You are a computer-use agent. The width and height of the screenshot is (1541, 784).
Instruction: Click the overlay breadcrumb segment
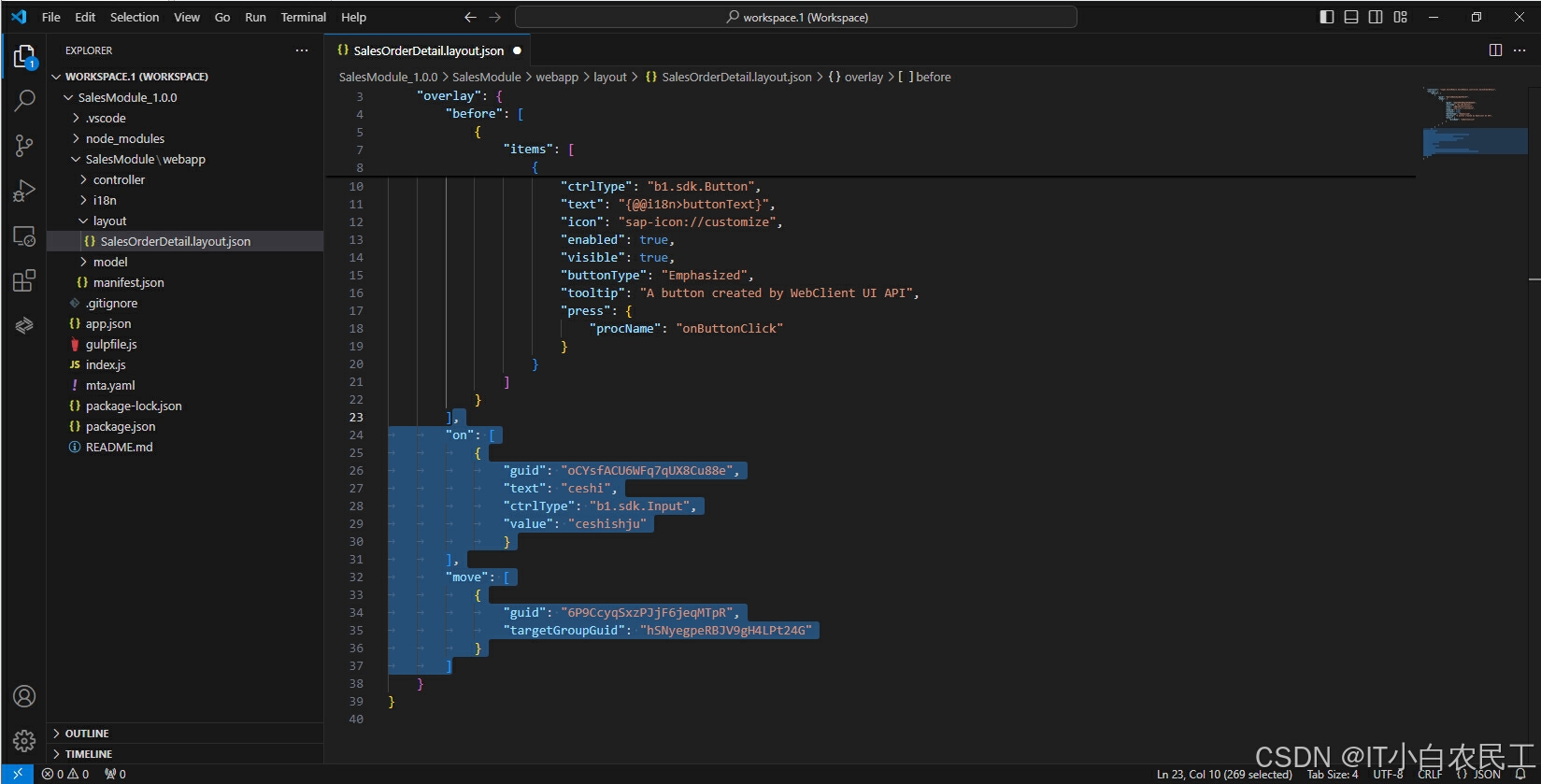tap(856, 77)
